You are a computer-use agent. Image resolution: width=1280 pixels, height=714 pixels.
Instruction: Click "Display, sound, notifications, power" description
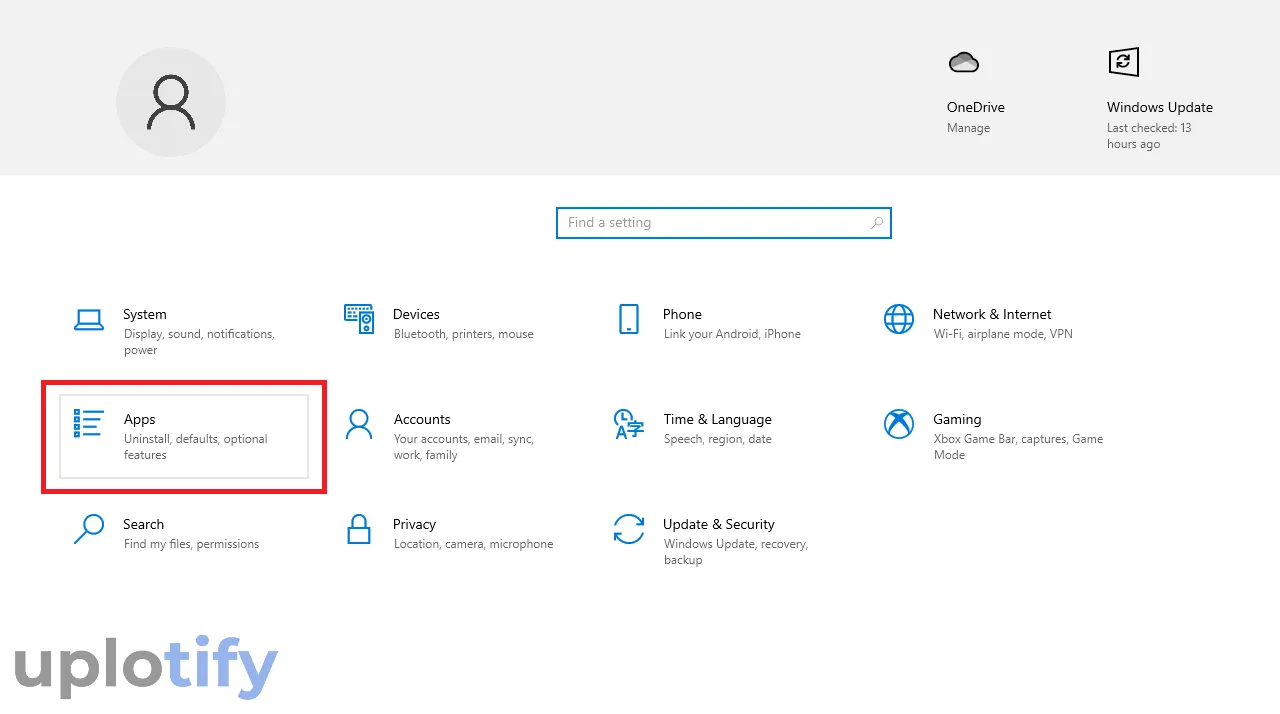click(x=199, y=342)
